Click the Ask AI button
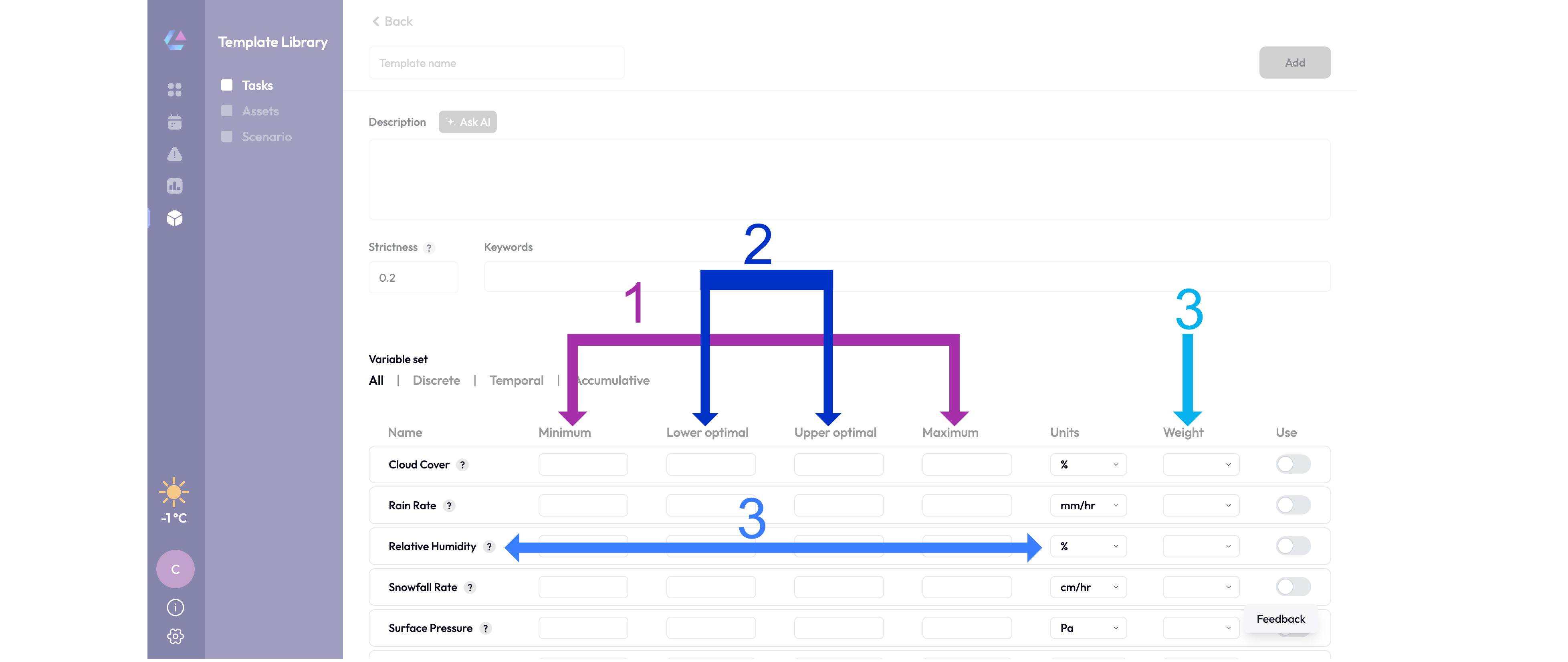 (x=468, y=122)
